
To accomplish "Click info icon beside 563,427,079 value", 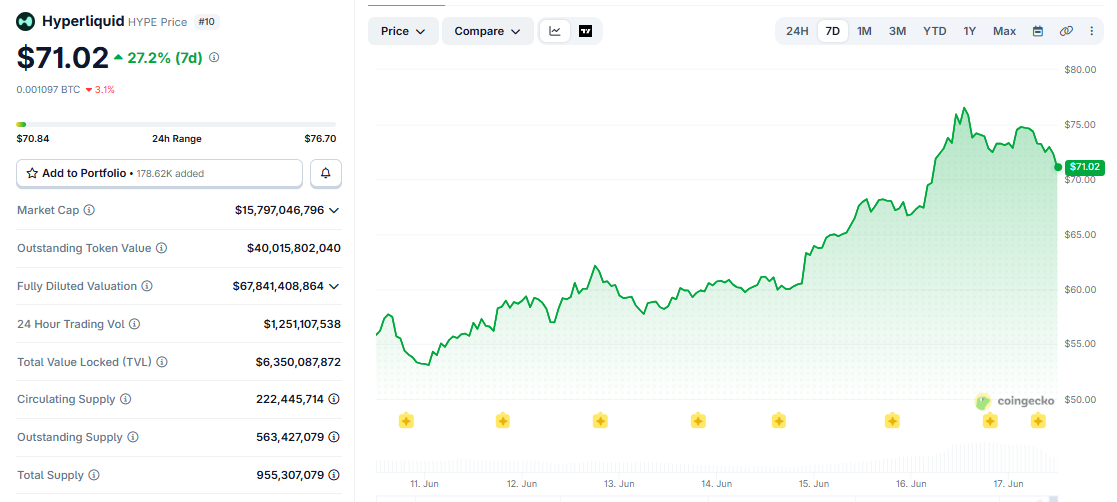I will (334, 437).
